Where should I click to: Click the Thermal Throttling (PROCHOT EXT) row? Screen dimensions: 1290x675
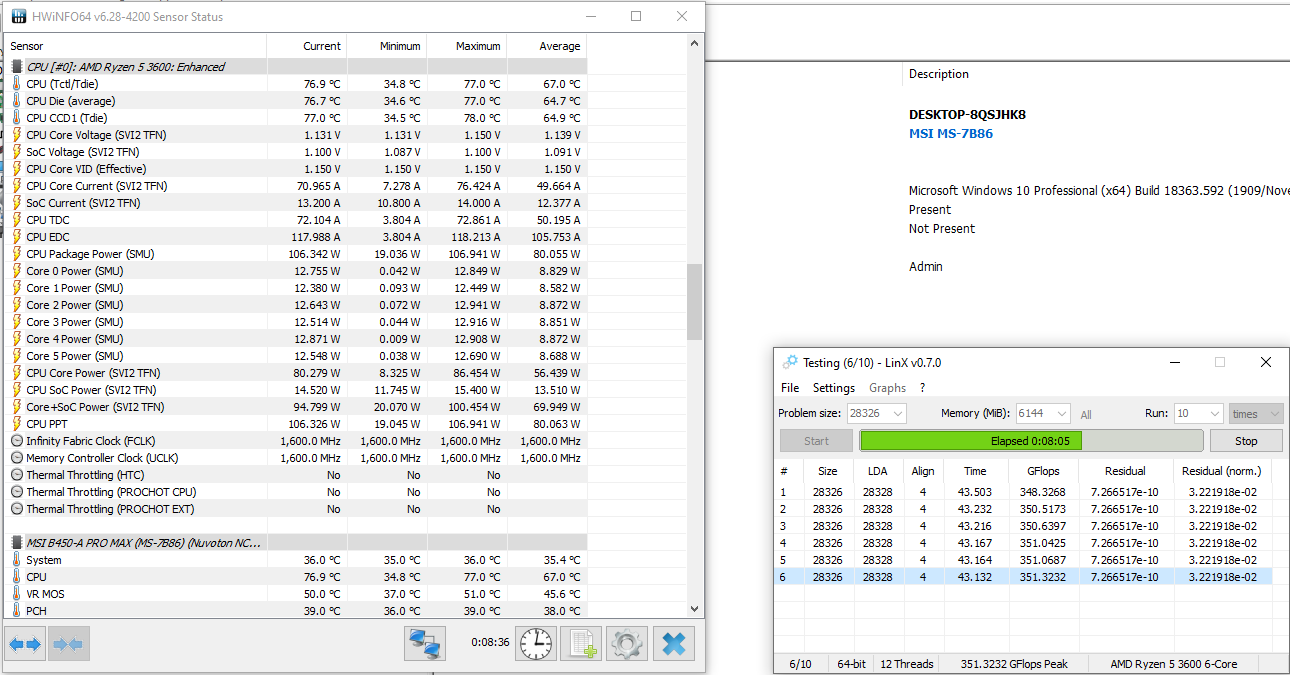(296, 509)
